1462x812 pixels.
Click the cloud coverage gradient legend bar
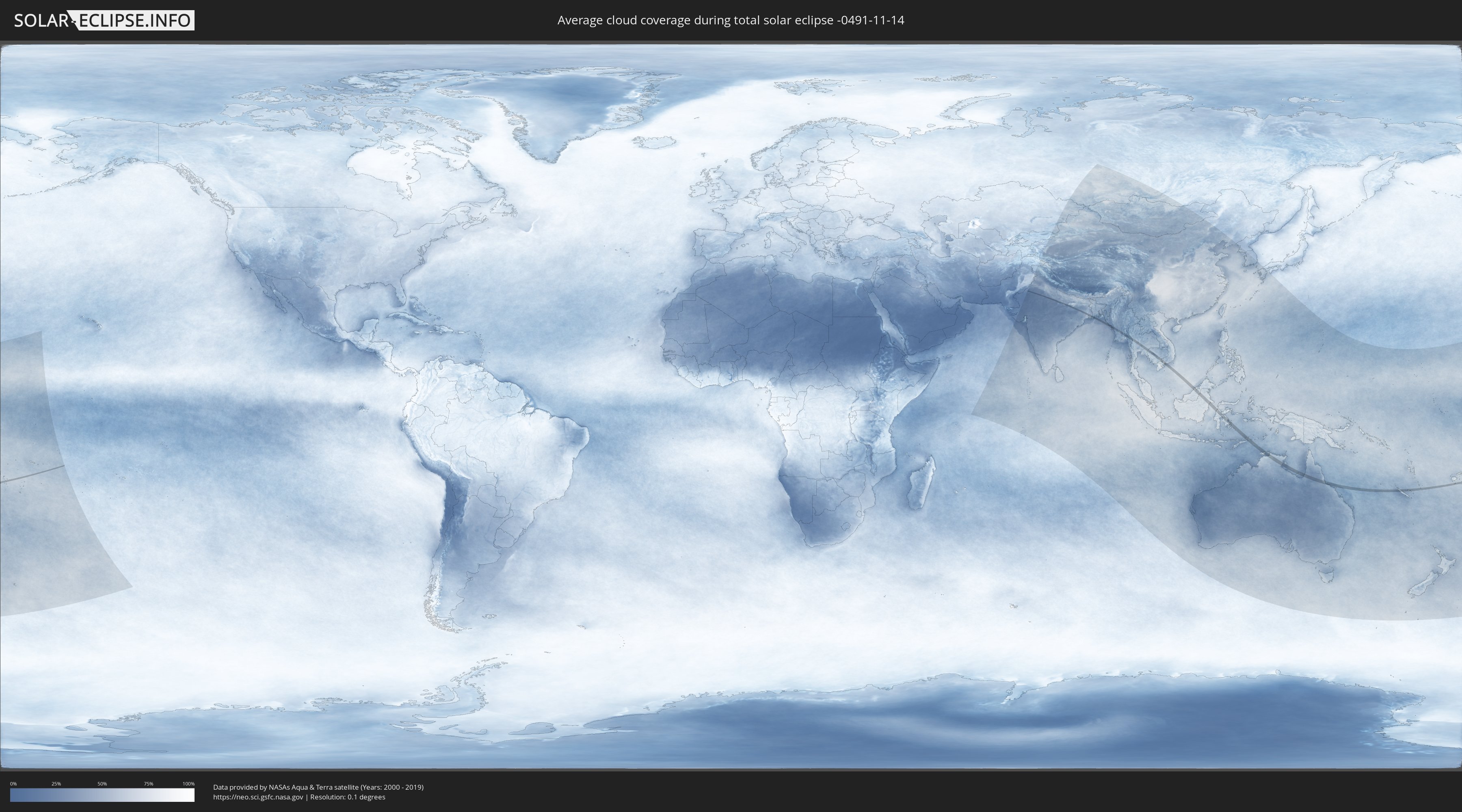point(102,795)
